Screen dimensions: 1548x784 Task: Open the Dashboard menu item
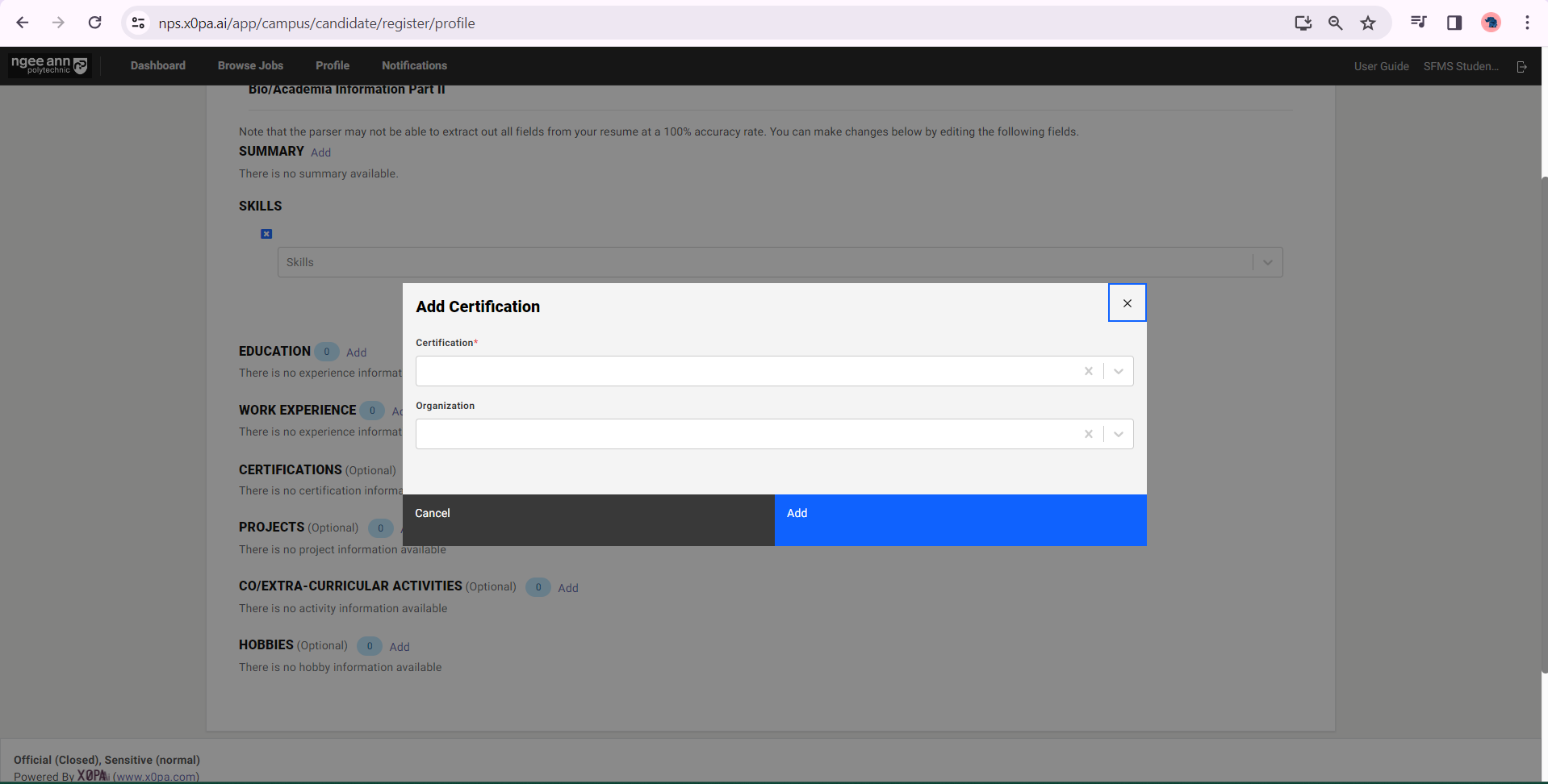[x=158, y=65]
